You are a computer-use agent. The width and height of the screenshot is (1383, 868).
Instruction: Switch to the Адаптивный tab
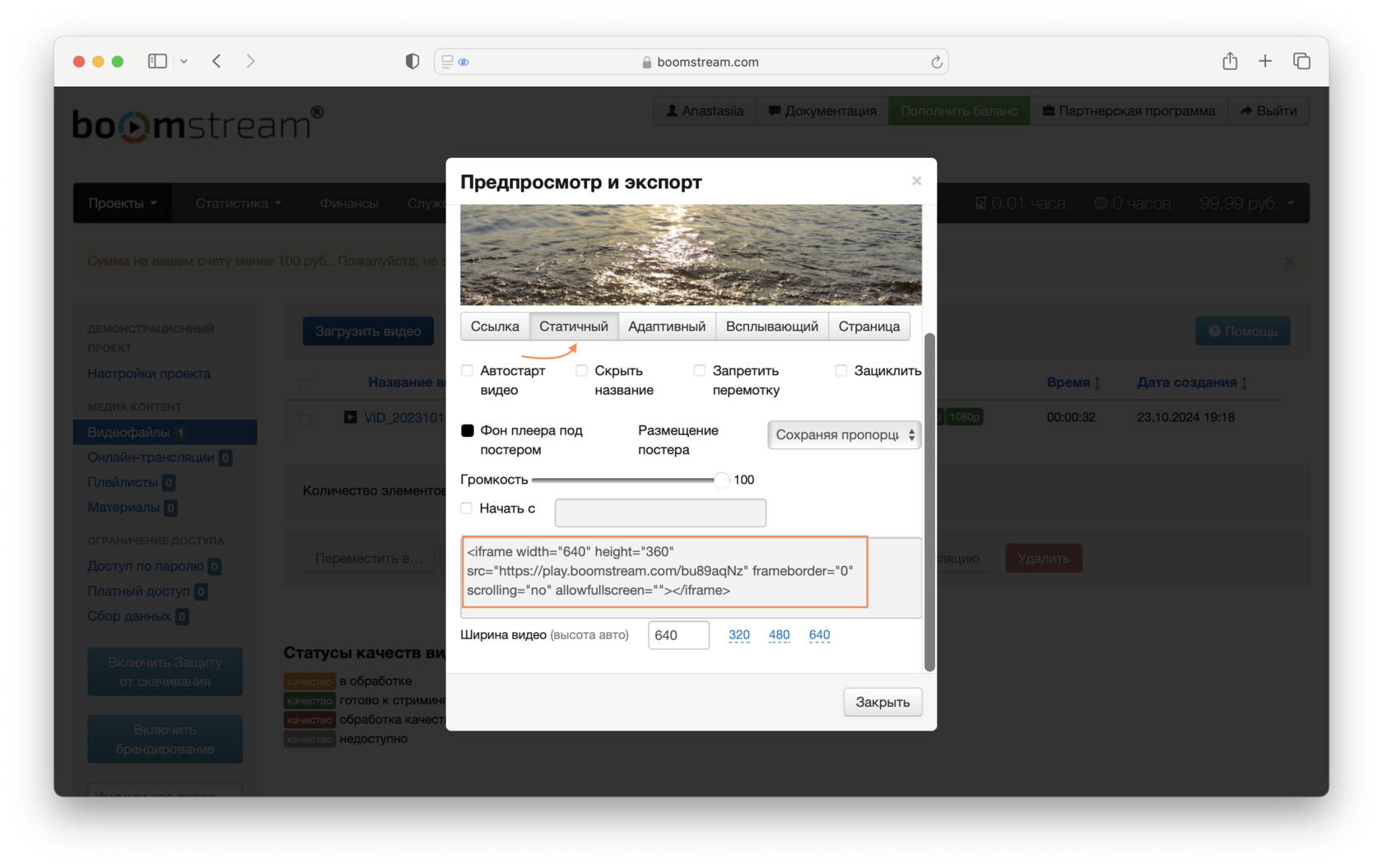[667, 327]
